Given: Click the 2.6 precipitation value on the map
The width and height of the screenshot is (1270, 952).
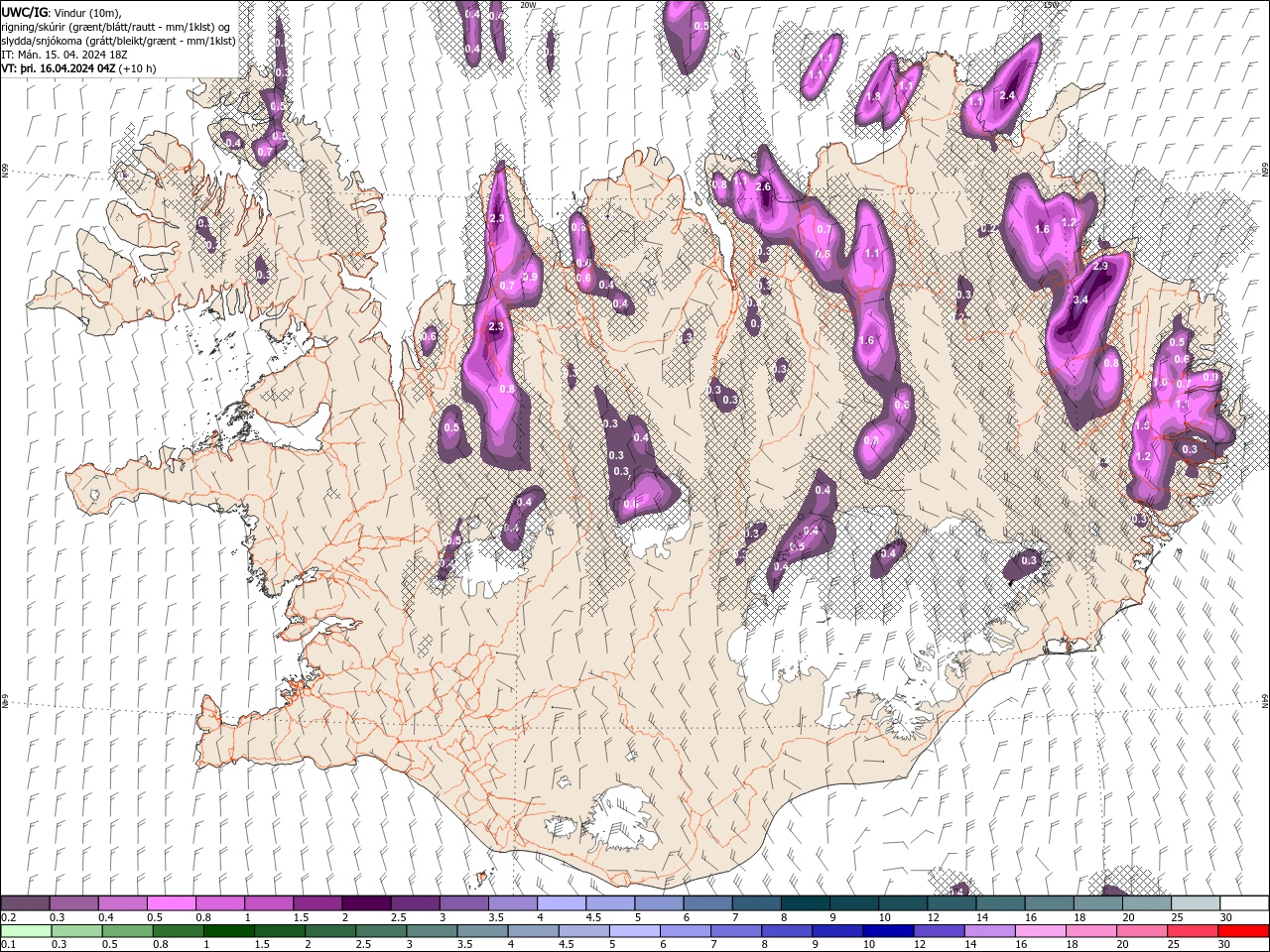Looking at the screenshot, I should pyautogui.click(x=763, y=186).
